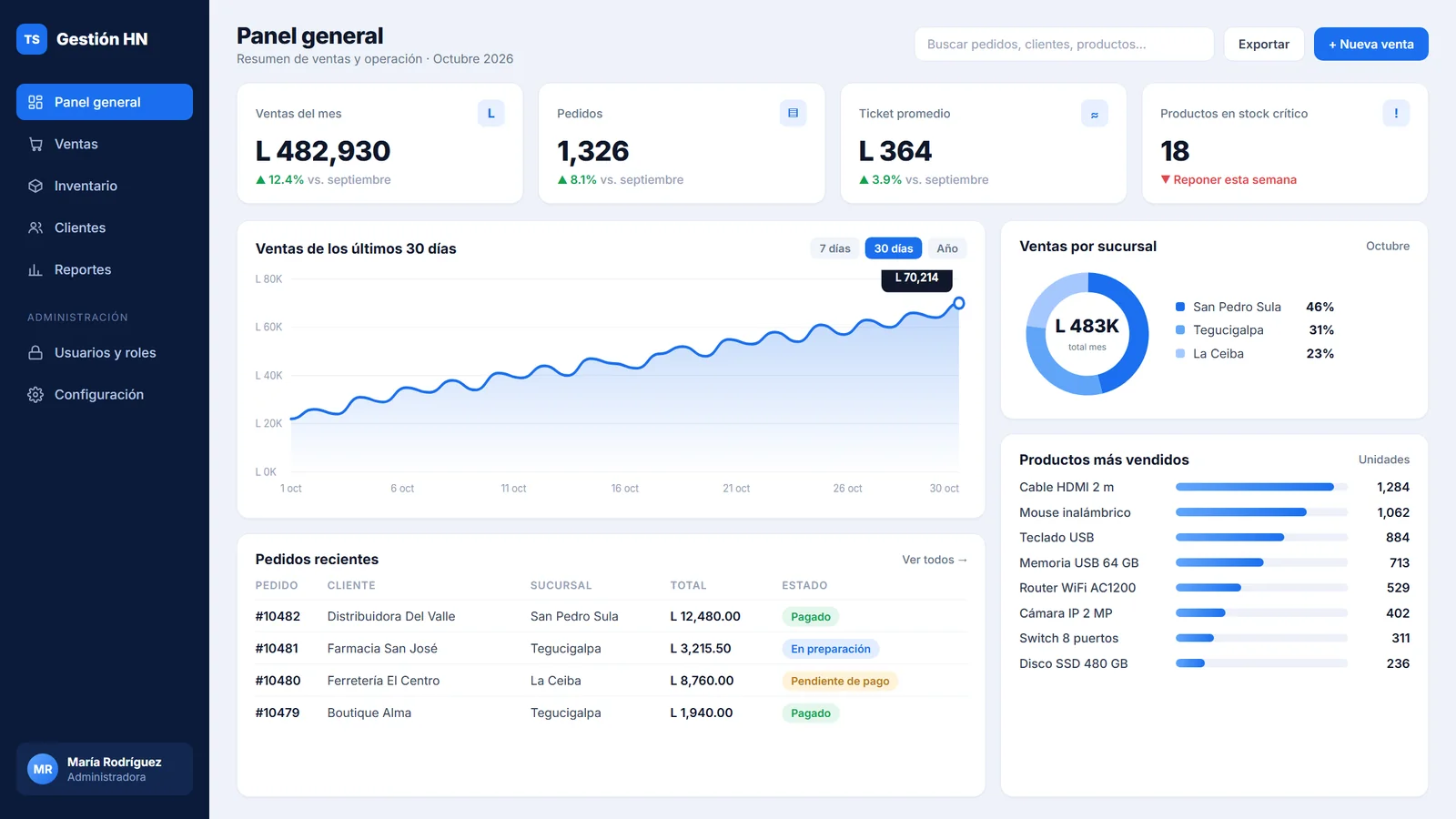Image resolution: width=1456 pixels, height=819 pixels.
Task: Click the La Ceiba legend color swatch
Action: [x=1180, y=354]
